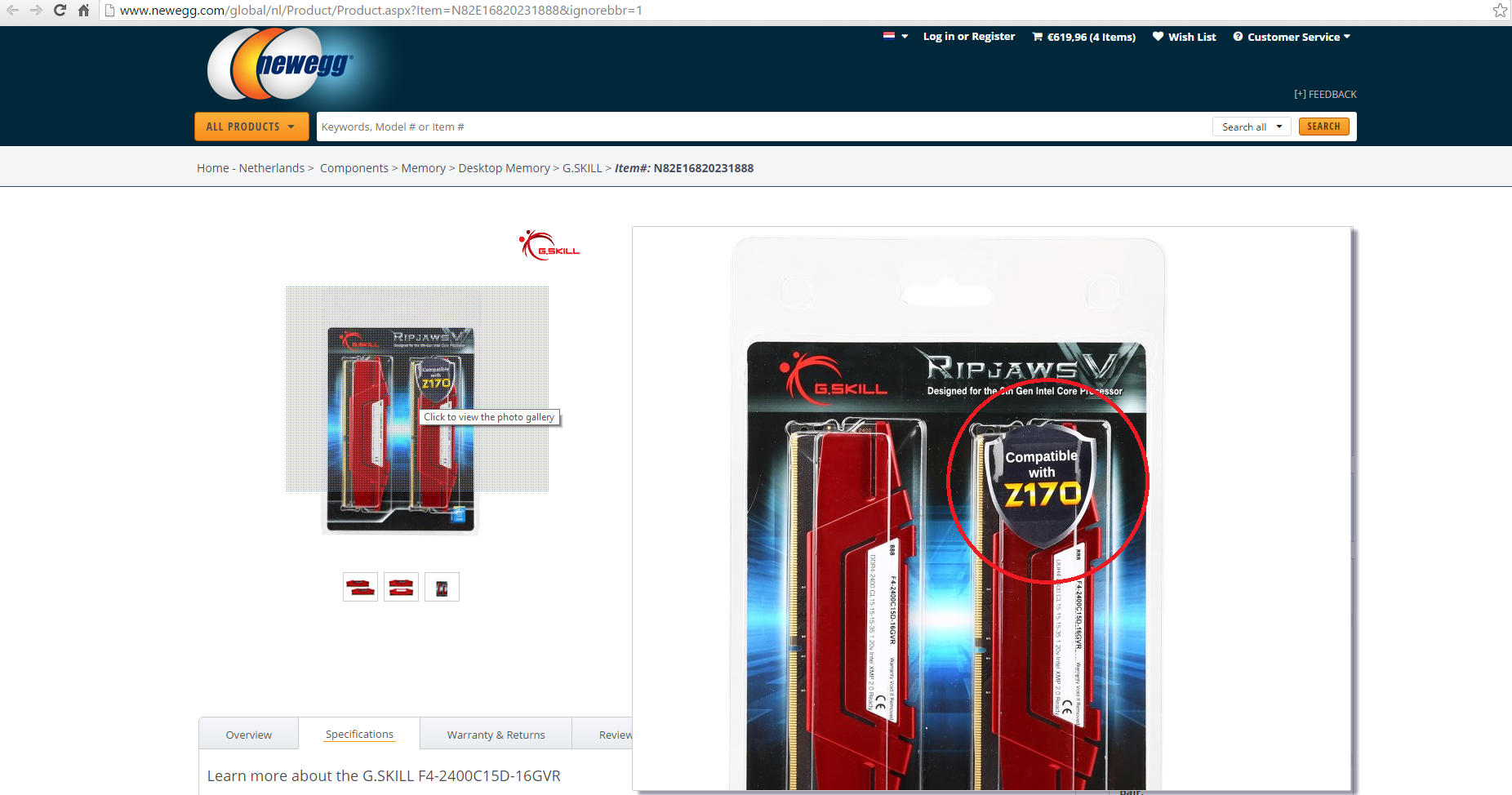This screenshot has height=795, width=1512.
Task: Click the address bar URL
Action: click(x=381, y=11)
